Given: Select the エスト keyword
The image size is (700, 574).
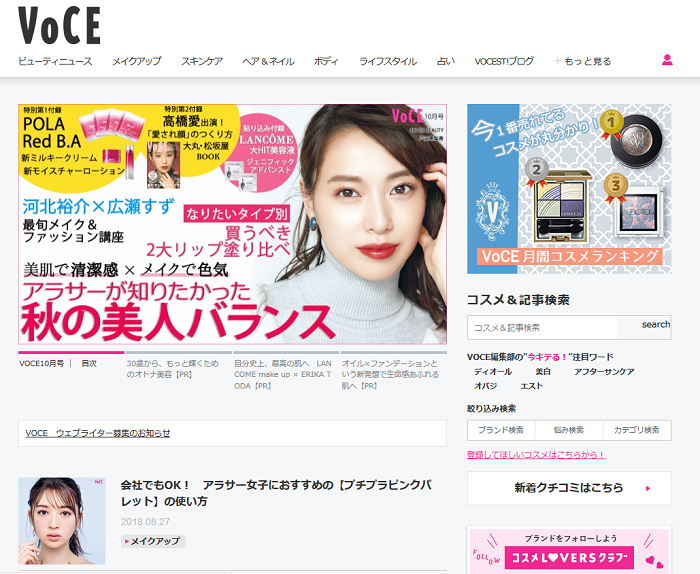Looking at the screenshot, I should pyautogui.click(x=532, y=386).
